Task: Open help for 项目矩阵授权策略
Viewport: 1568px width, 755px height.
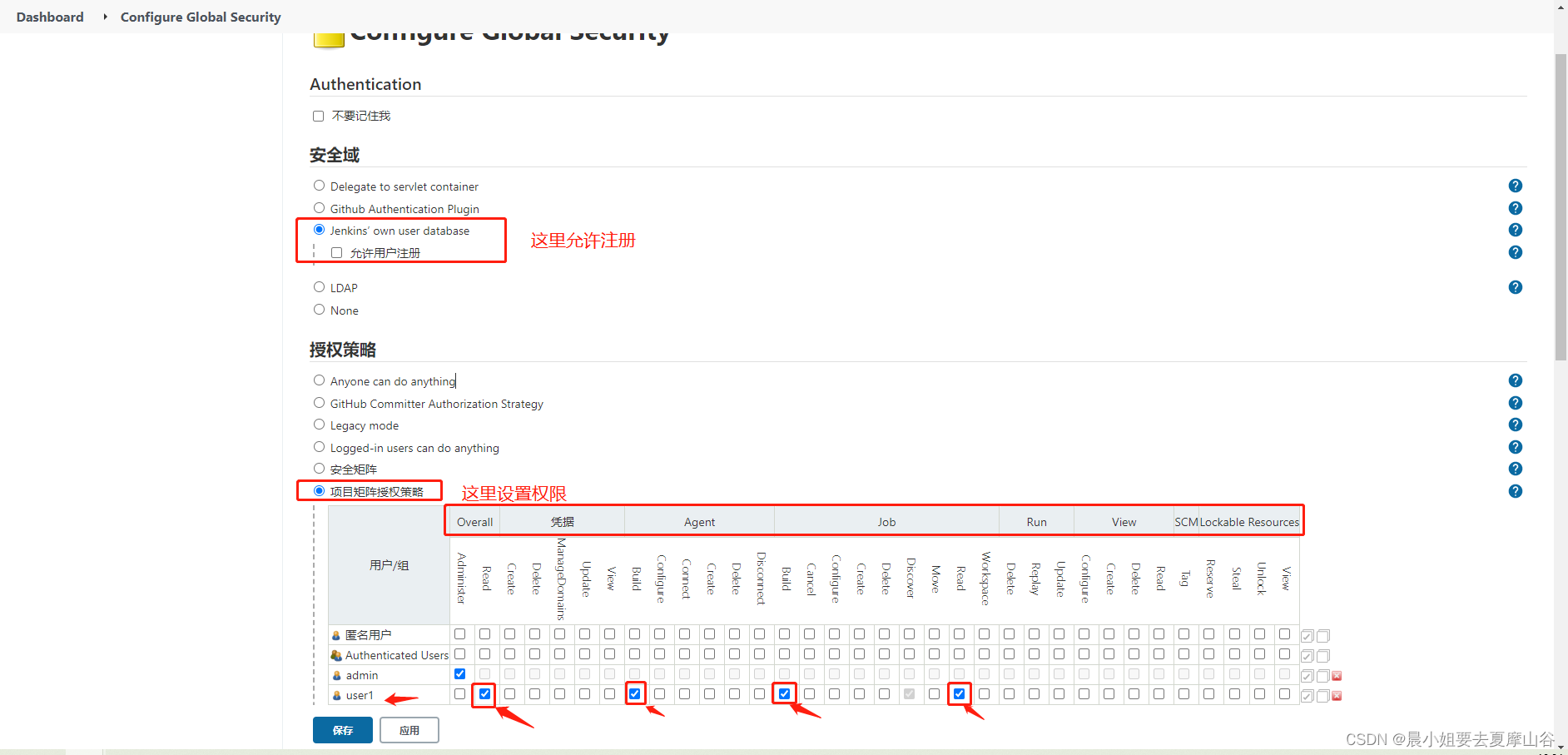Action: pos(1516,491)
